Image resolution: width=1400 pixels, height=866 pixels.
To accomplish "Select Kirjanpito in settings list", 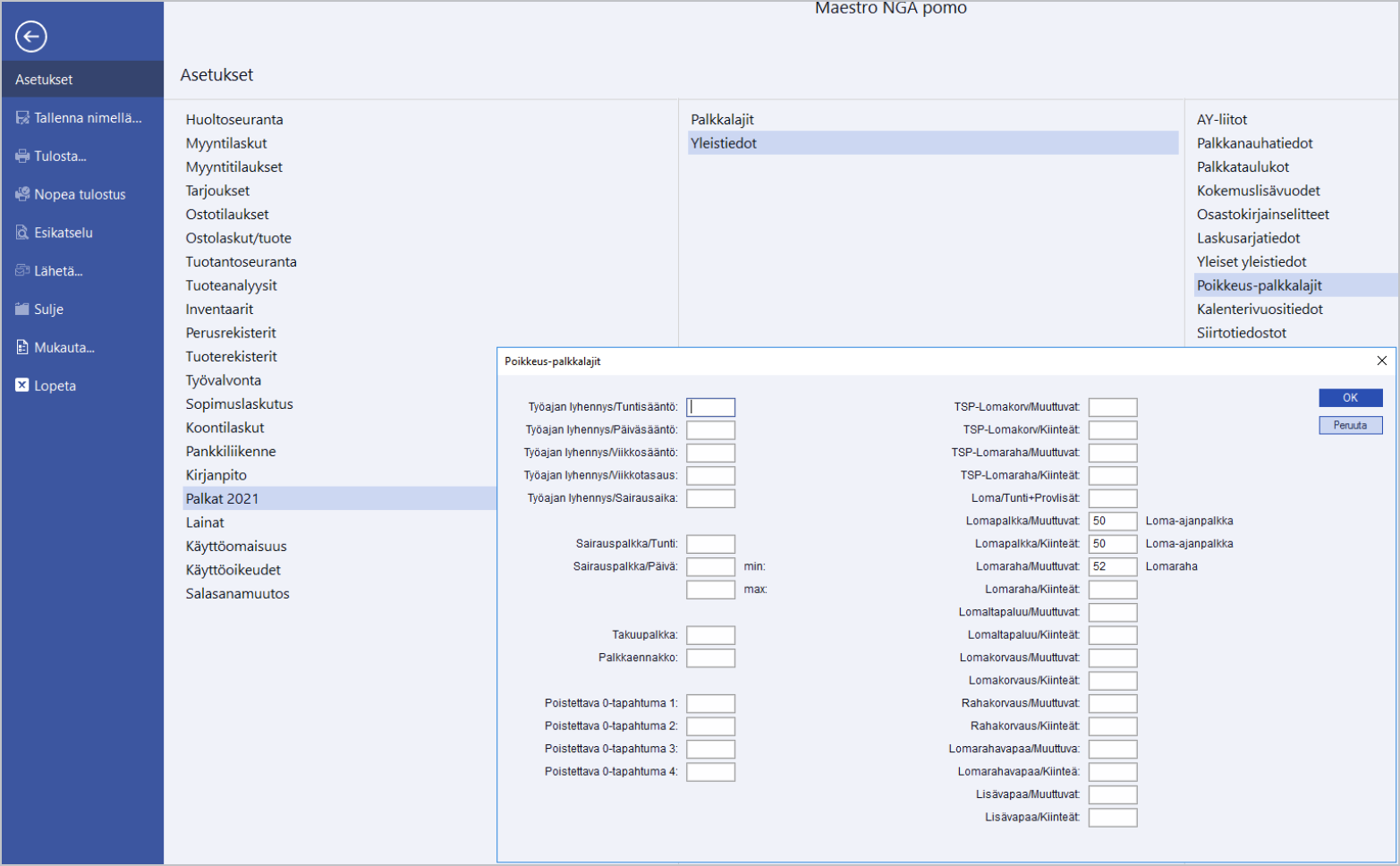I will (x=216, y=475).
